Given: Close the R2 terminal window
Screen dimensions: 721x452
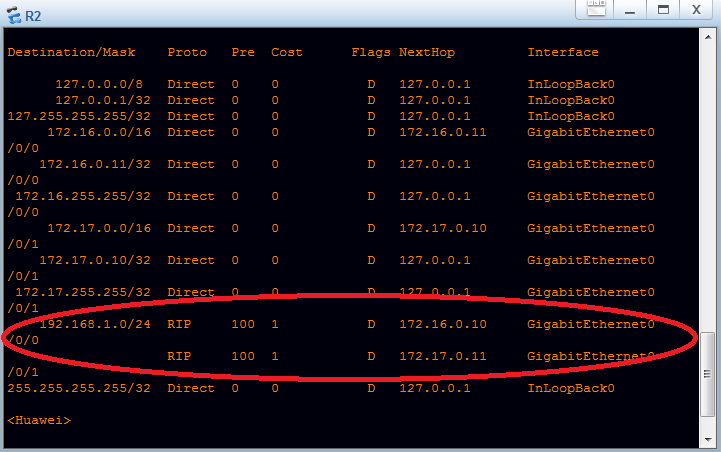Looking at the screenshot, I should click(x=696, y=10).
